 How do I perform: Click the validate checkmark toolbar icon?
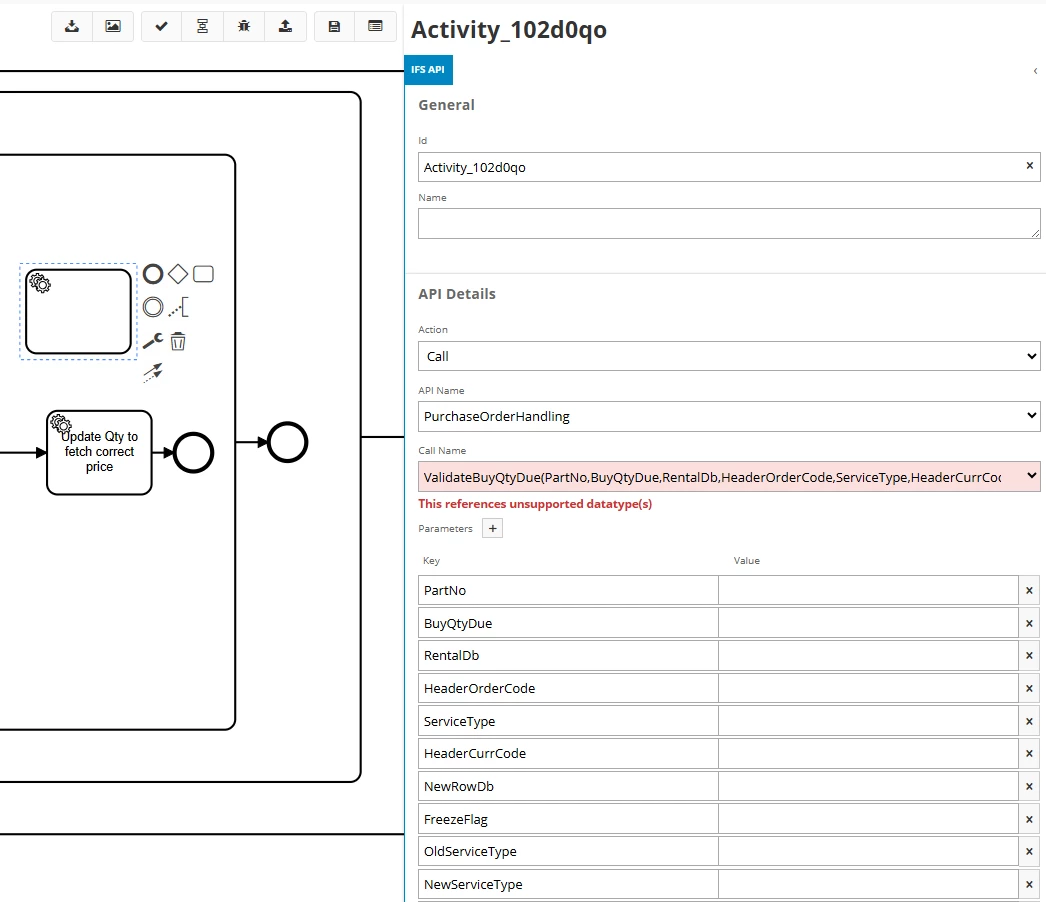click(x=162, y=27)
